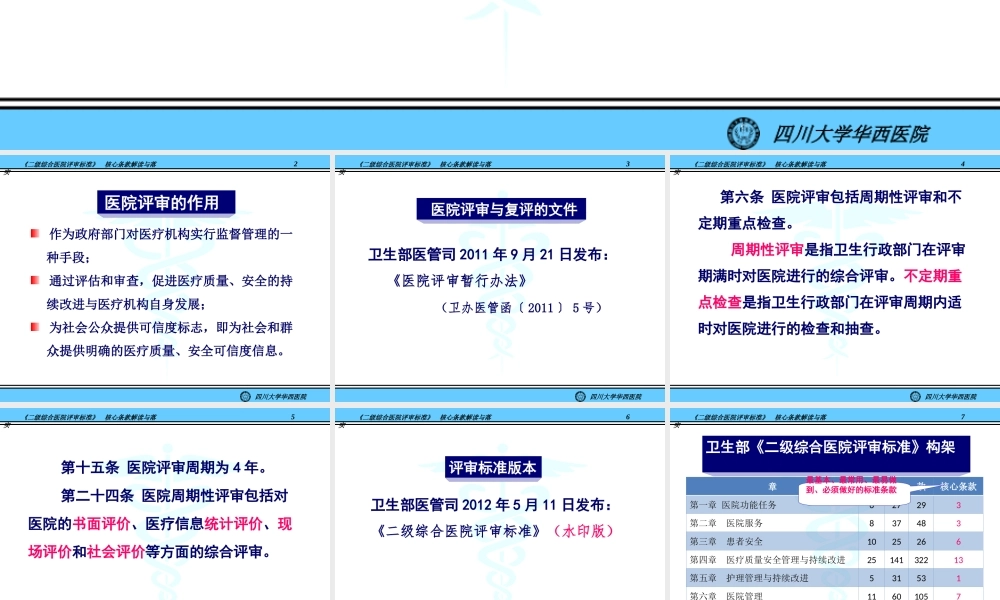Expand the 核心条款 table column header
Image resolution: width=1000 pixels, height=600 pixels.
point(958,487)
